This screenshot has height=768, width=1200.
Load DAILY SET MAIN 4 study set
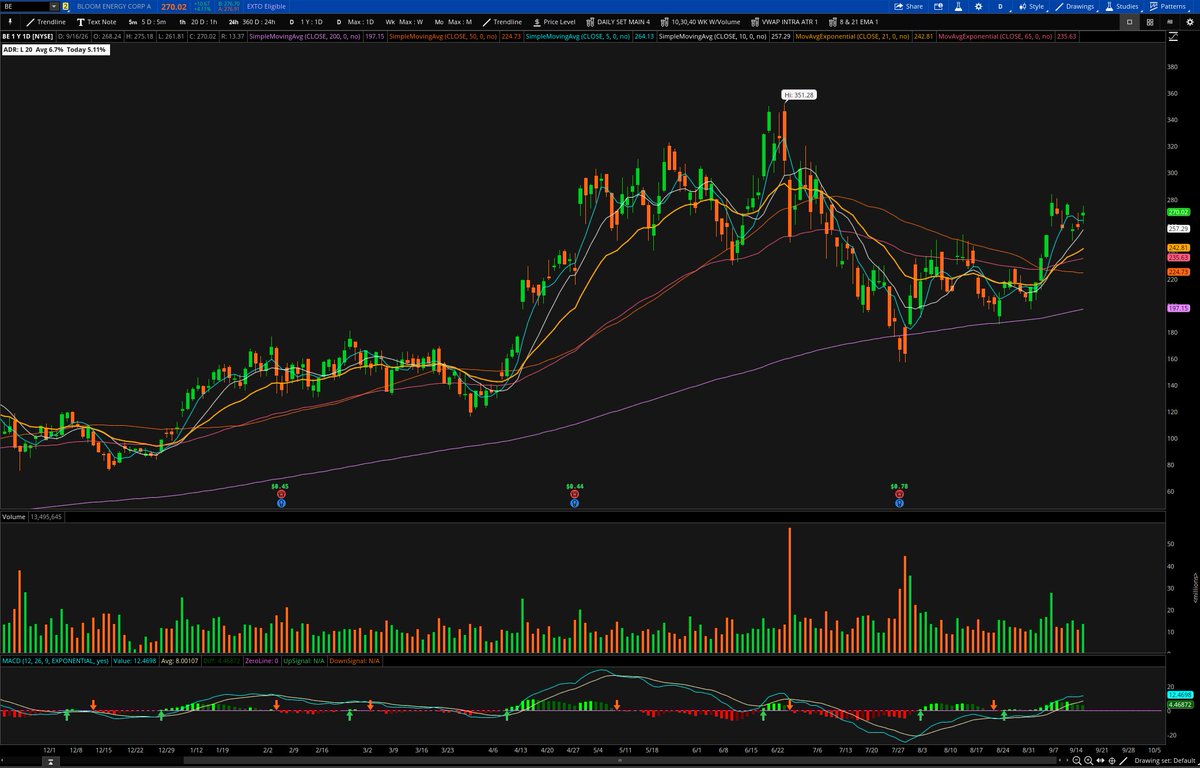(x=618, y=21)
